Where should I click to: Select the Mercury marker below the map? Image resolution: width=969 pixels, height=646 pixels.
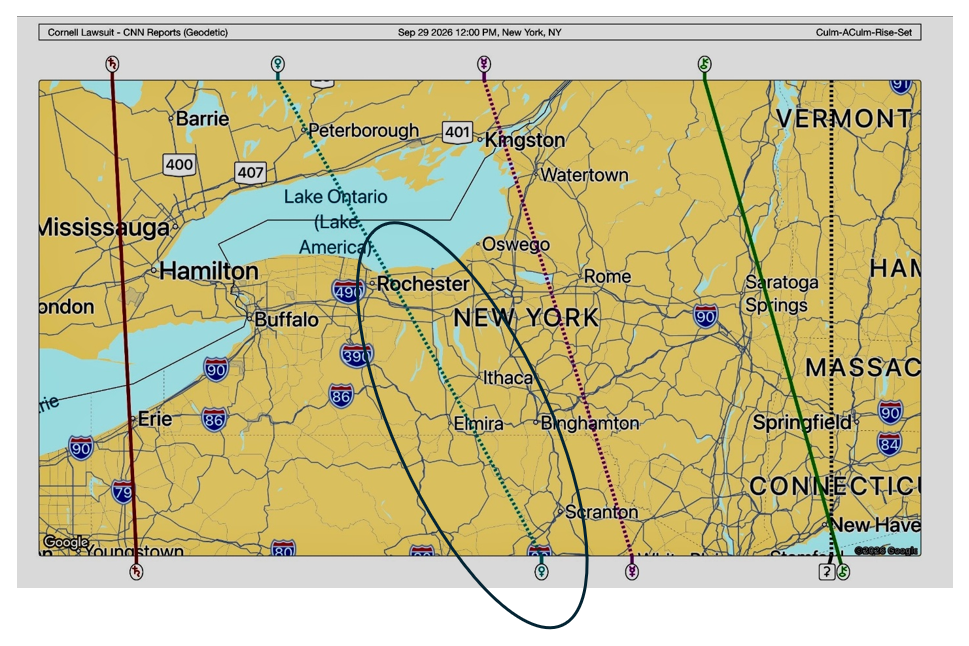pyautogui.click(x=632, y=572)
